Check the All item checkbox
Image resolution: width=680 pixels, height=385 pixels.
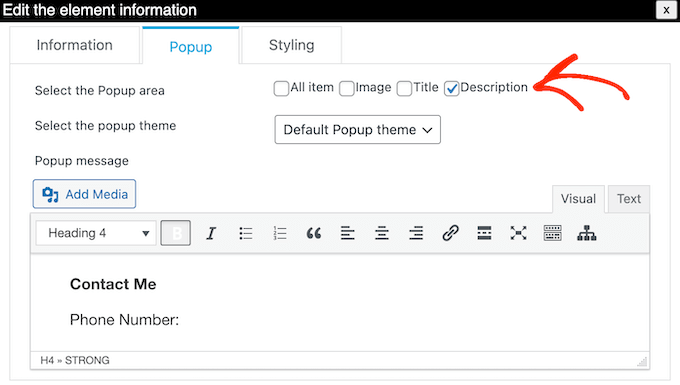tap(281, 88)
